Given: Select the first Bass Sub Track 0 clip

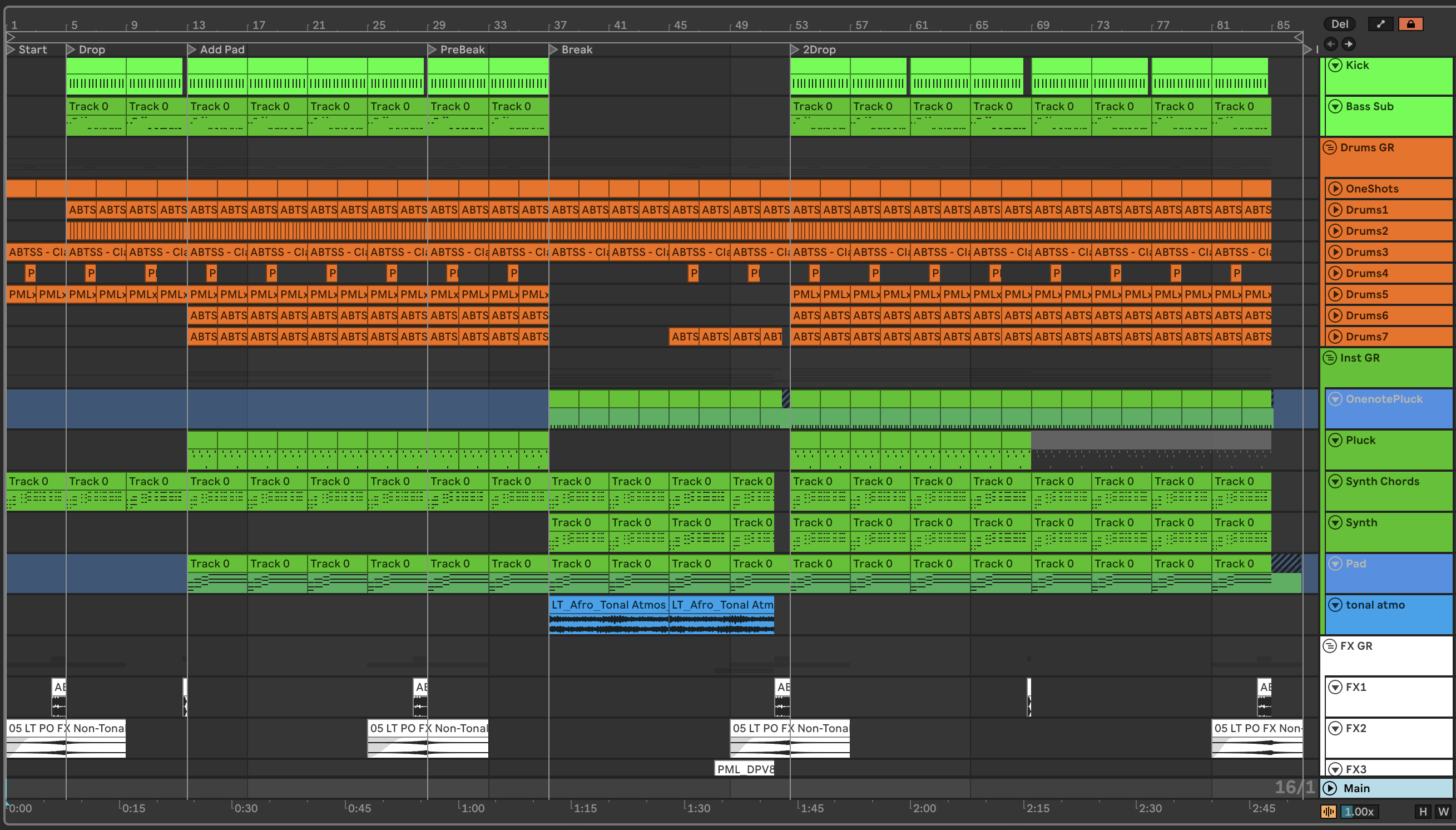Looking at the screenshot, I should pyautogui.click(x=96, y=117).
